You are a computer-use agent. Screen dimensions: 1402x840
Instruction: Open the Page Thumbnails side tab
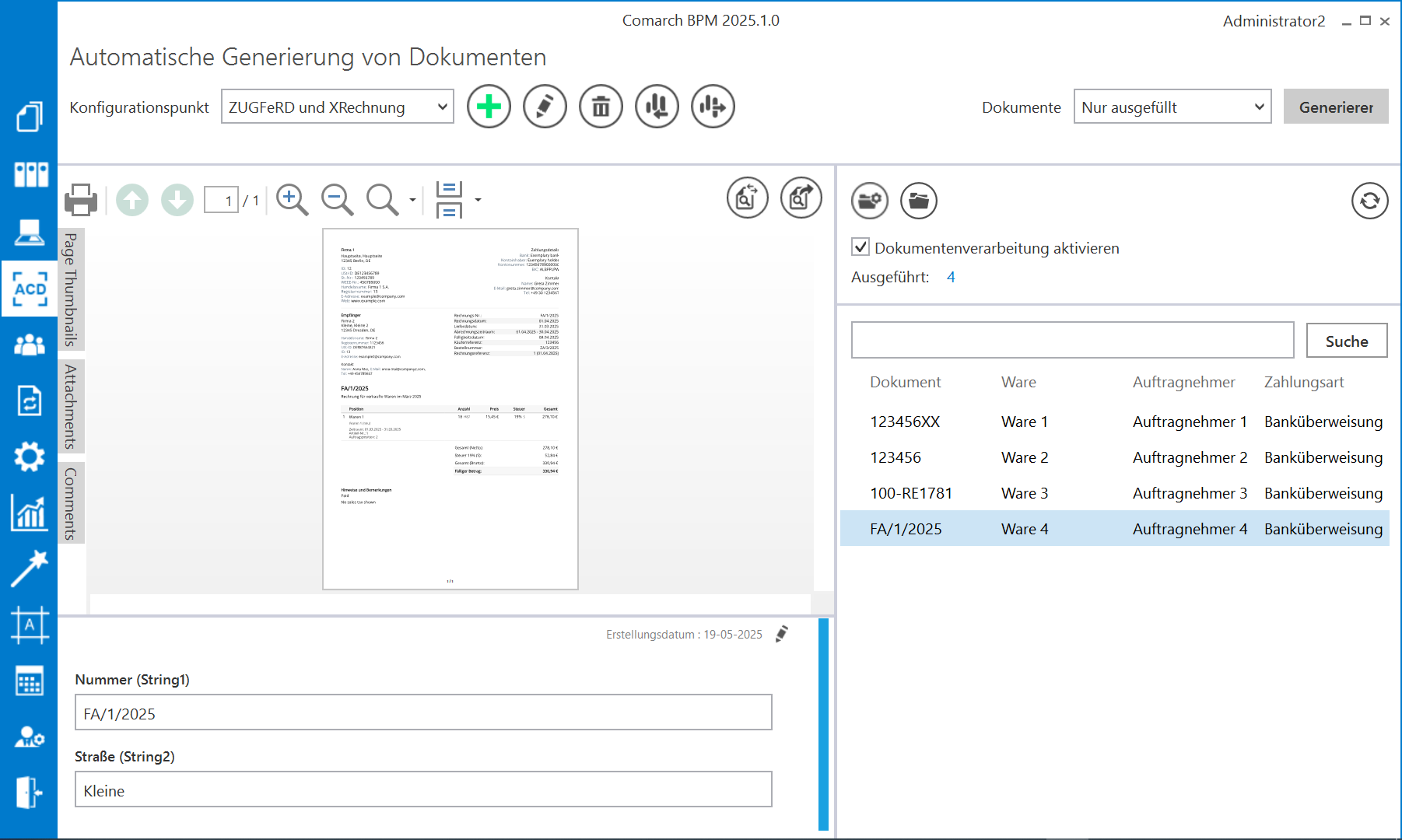pos(71,289)
